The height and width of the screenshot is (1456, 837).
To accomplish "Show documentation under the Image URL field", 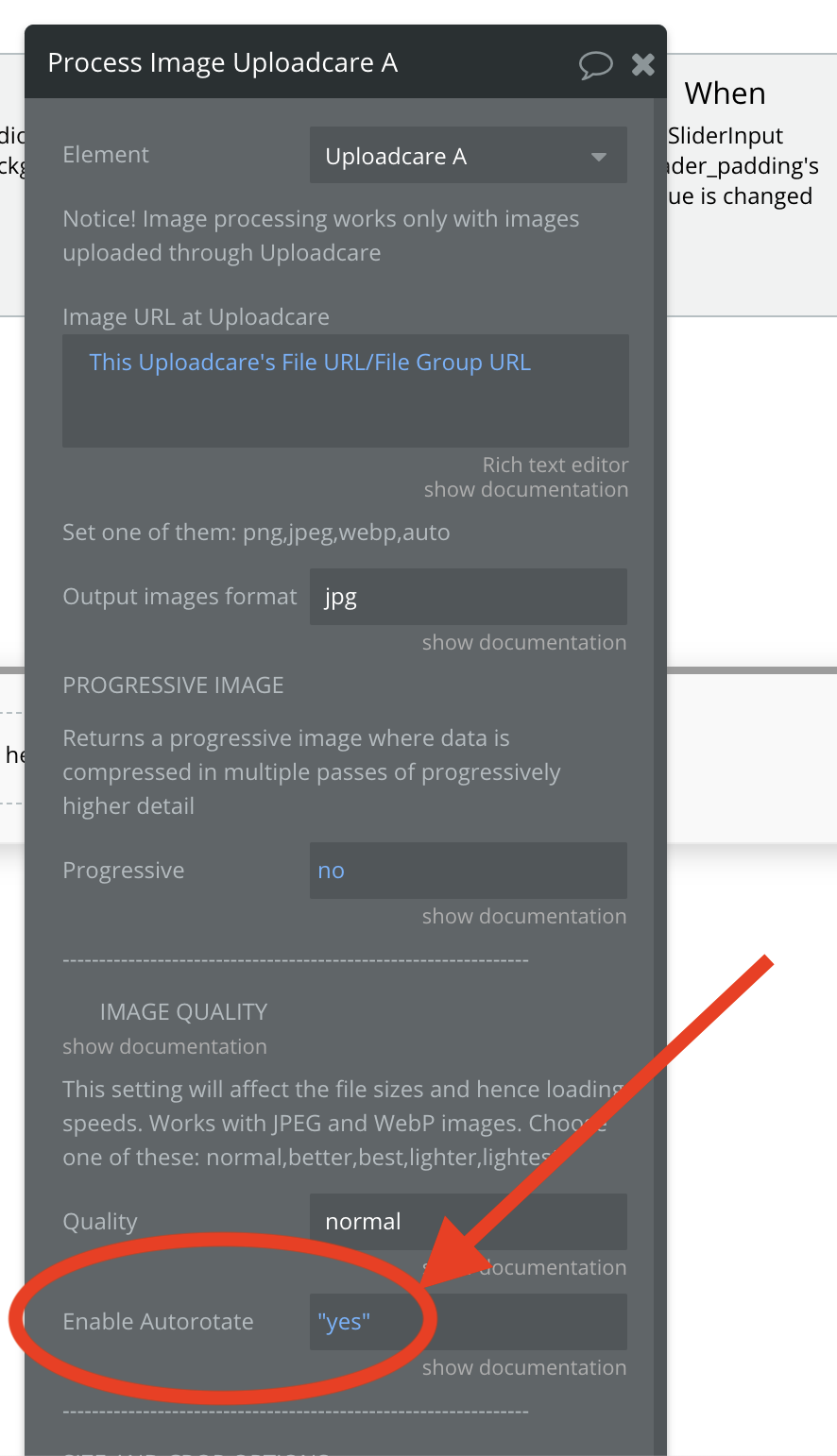I will 526,489.
